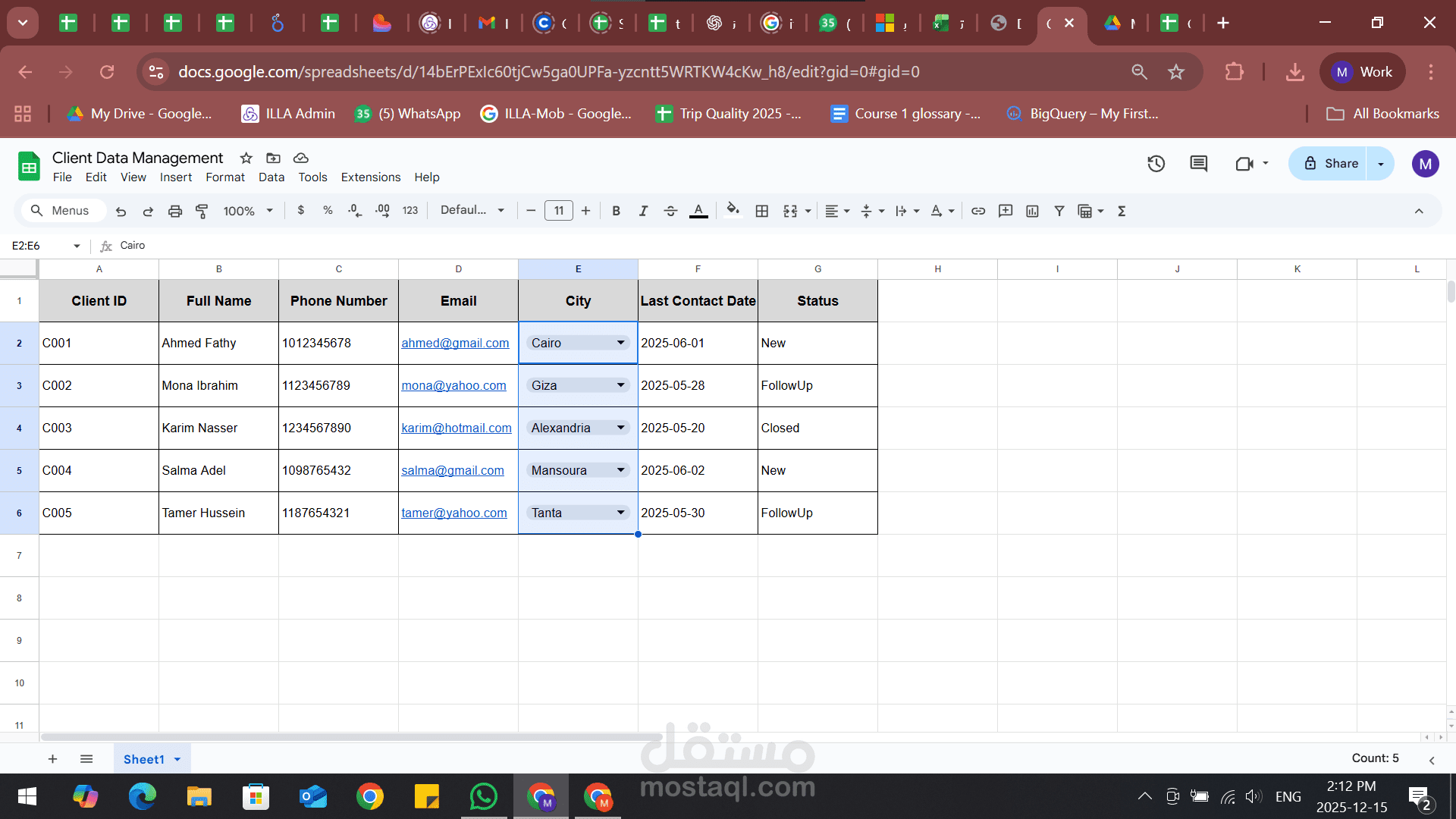Toggle strikethrough formatting
The width and height of the screenshot is (1456, 819).
coord(670,211)
